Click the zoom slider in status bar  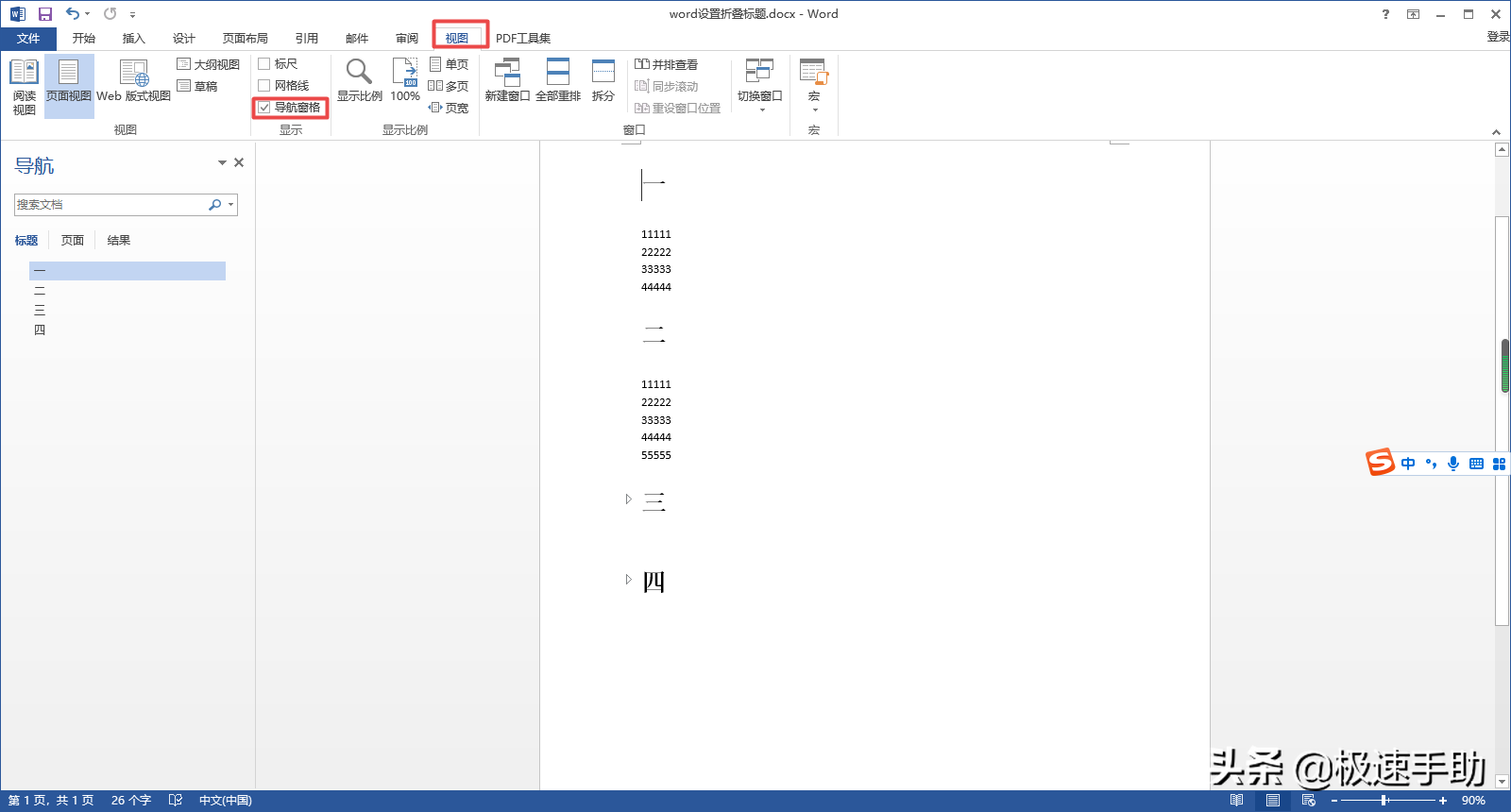pos(1384,801)
